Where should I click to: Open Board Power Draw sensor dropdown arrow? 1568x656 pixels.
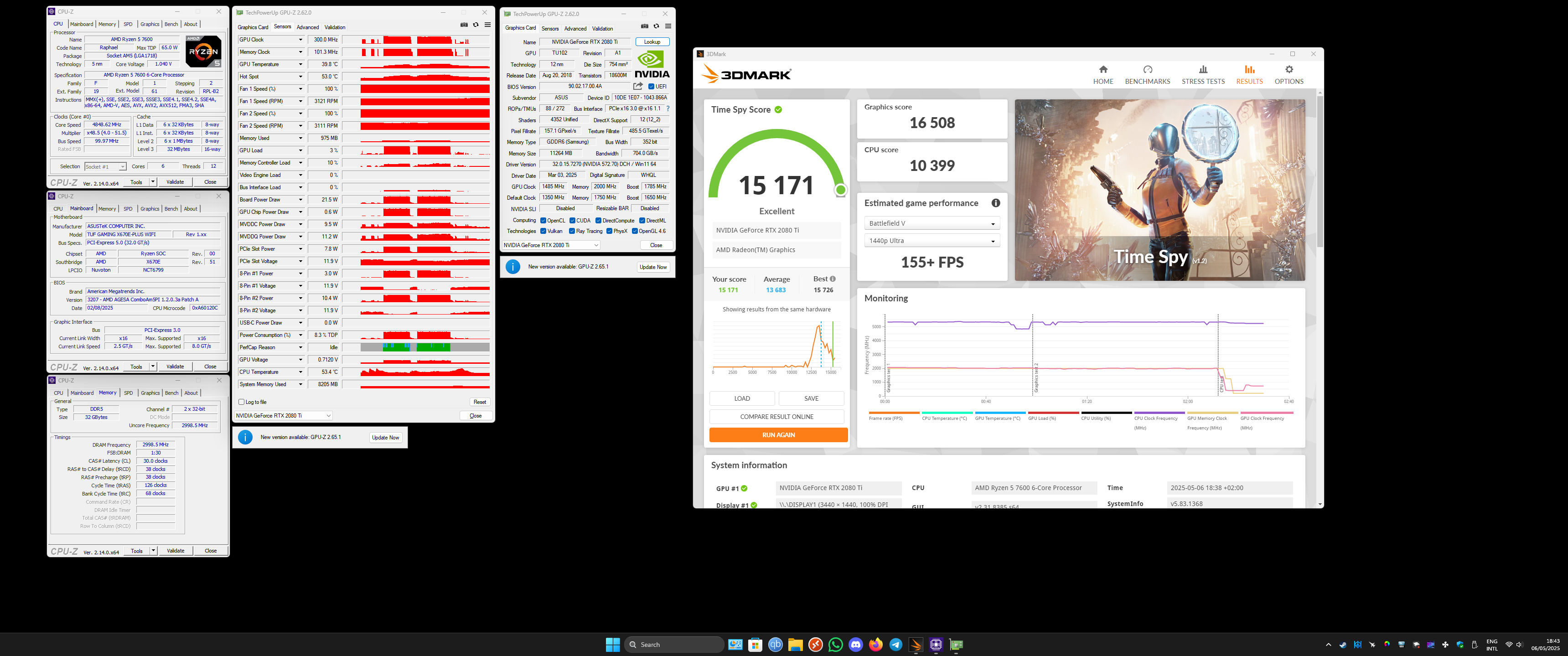pos(300,200)
